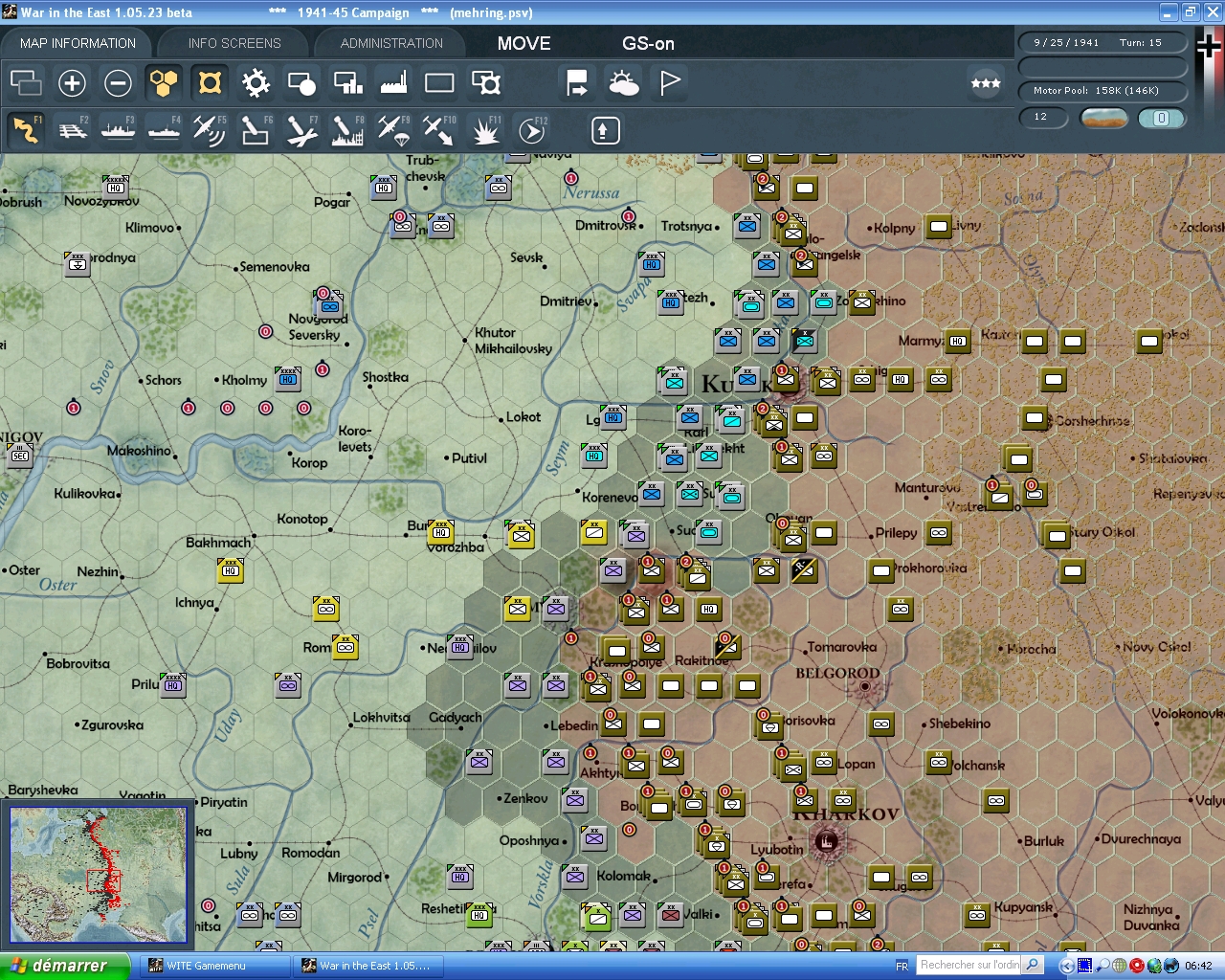The width and height of the screenshot is (1225, 980).
Task: Select the F10 air transfer mode
Action: [439, 130]
